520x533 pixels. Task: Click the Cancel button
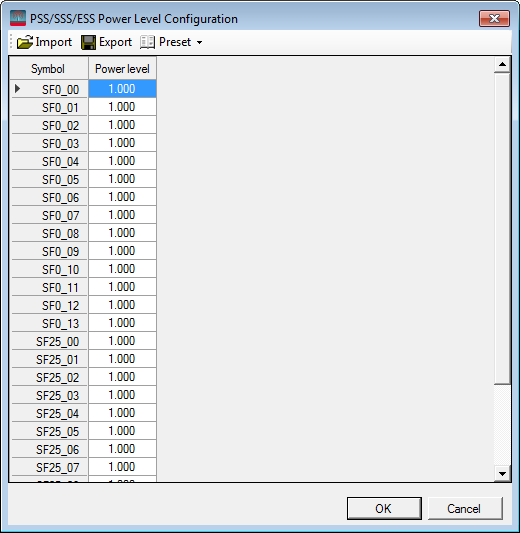465,509
